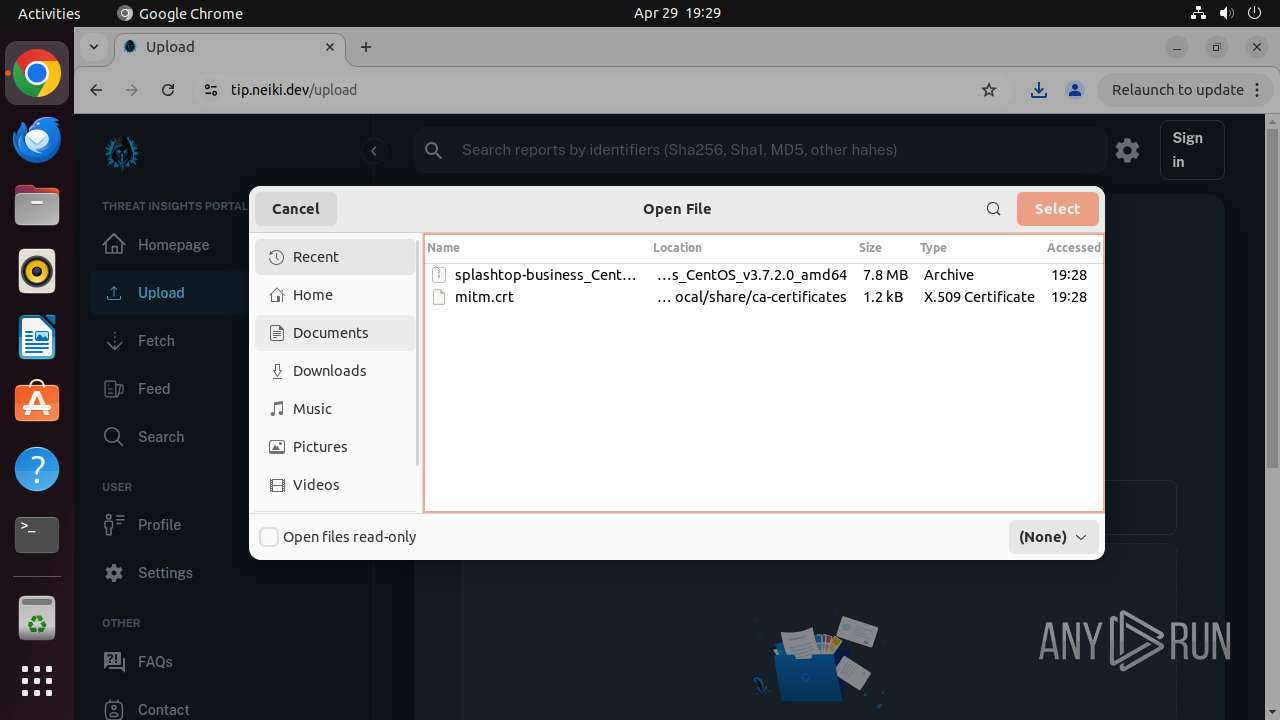Open the (None) file filter dropdown

[x=1053, y=537]
